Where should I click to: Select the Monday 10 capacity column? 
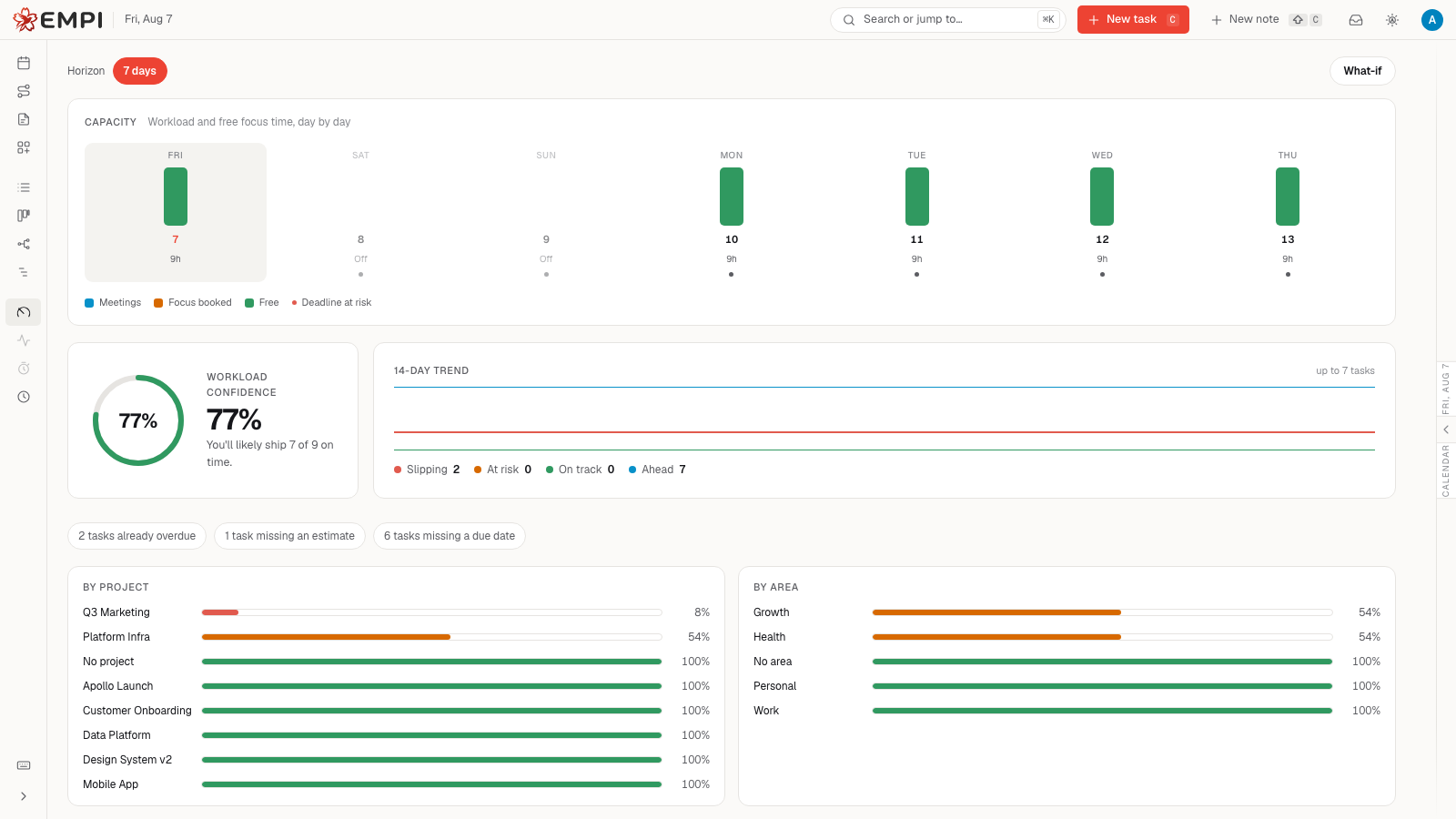click(x=732, y=213)
